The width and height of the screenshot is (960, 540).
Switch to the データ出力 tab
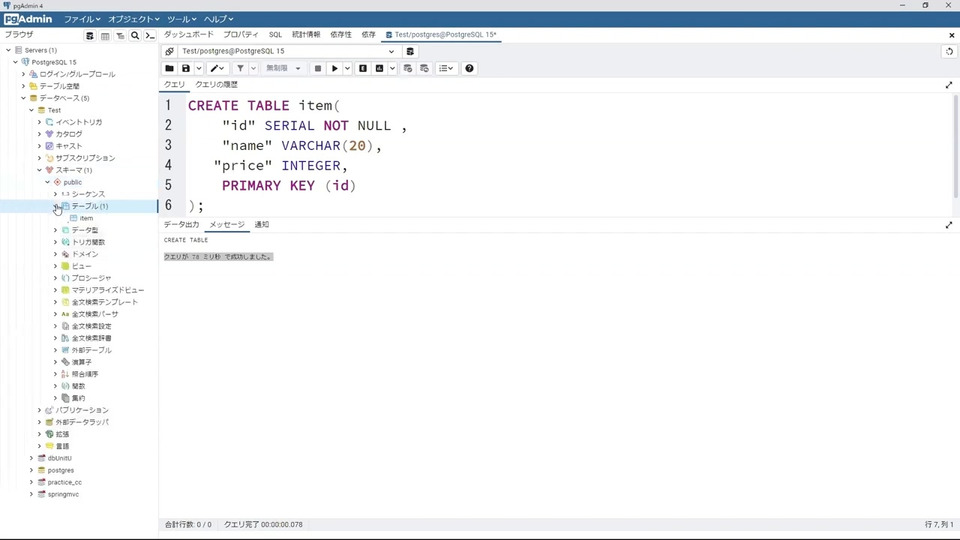(181, 225)
